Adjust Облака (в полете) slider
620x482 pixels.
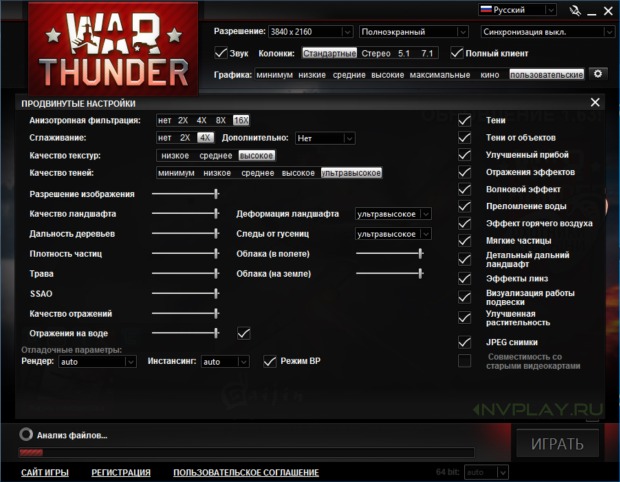(389, 253)
